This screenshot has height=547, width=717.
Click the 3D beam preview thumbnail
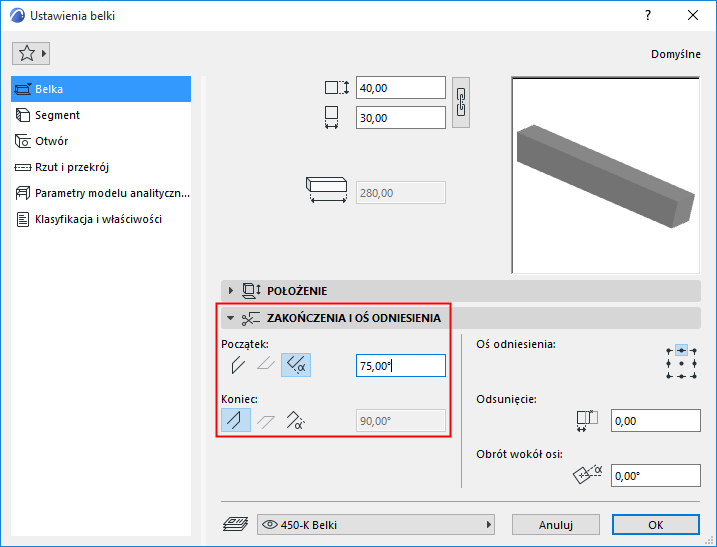pos(605,175)
